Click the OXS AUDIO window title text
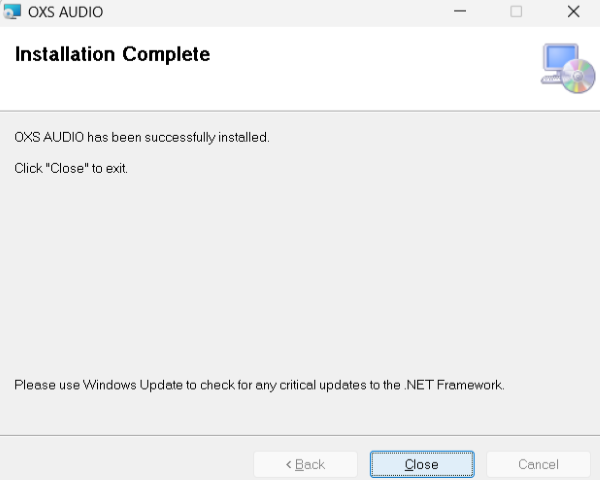600x480 pixels. click(x=65, y=12)
